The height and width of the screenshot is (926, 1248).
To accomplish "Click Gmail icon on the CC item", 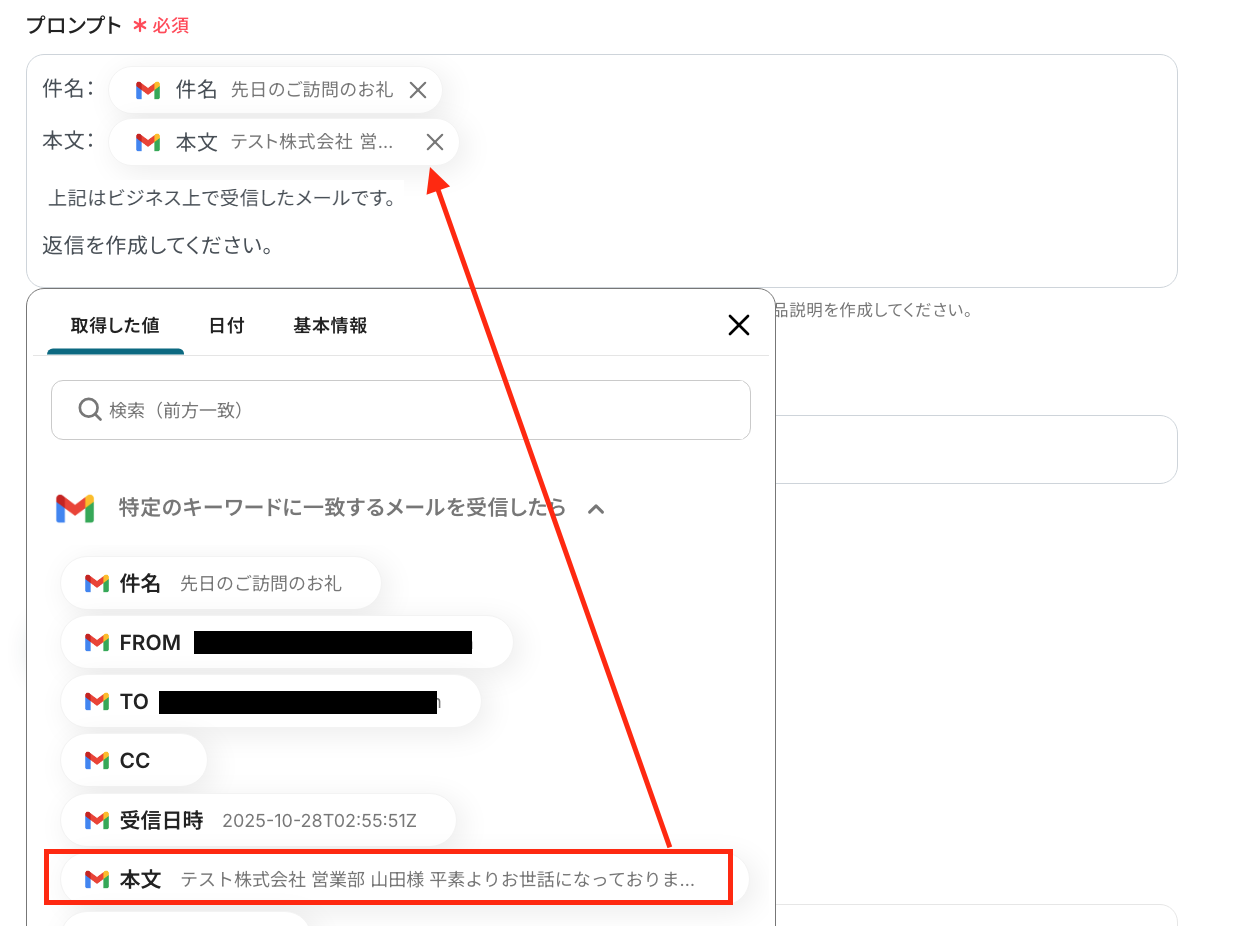I will click(x=97, y=760).
